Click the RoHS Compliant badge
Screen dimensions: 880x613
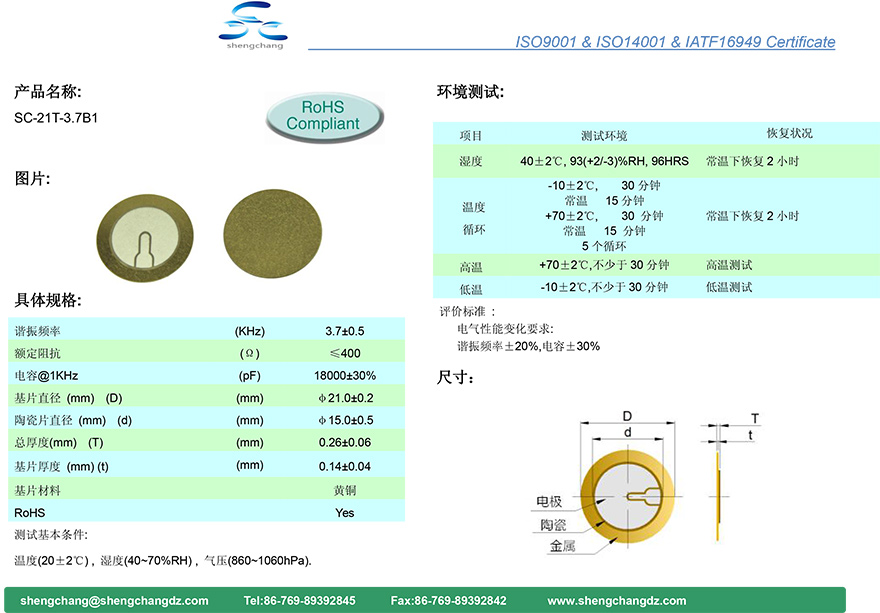[323, 115]
